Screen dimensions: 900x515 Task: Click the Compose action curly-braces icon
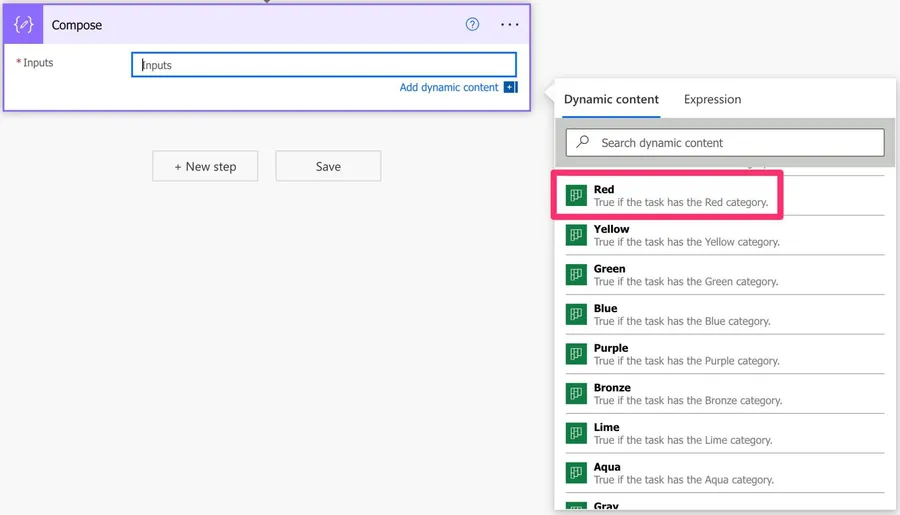point(24,25)
